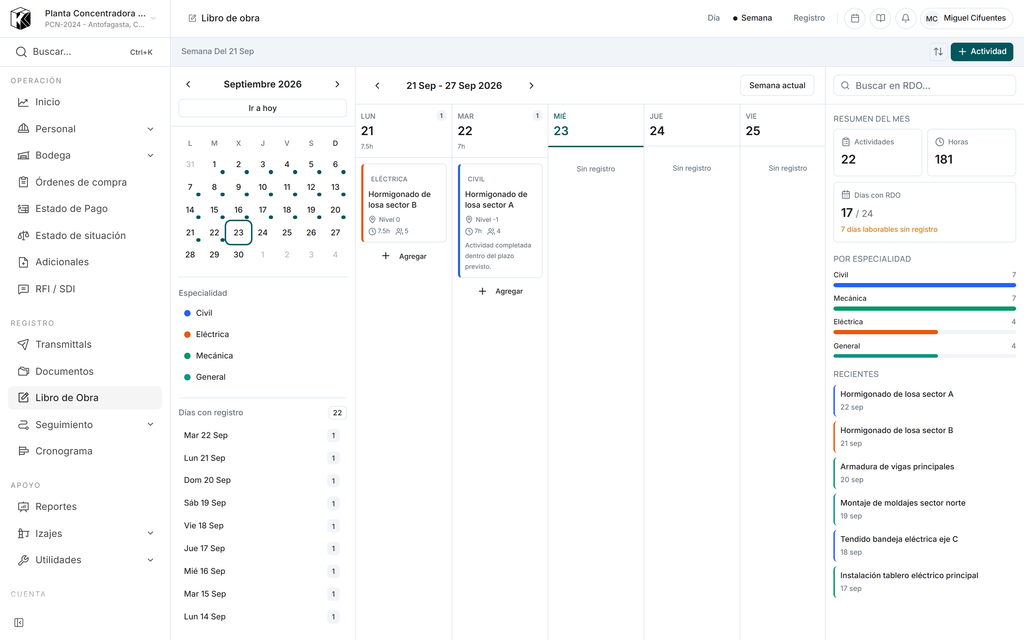Go to previous week

[x=377, y=86]
